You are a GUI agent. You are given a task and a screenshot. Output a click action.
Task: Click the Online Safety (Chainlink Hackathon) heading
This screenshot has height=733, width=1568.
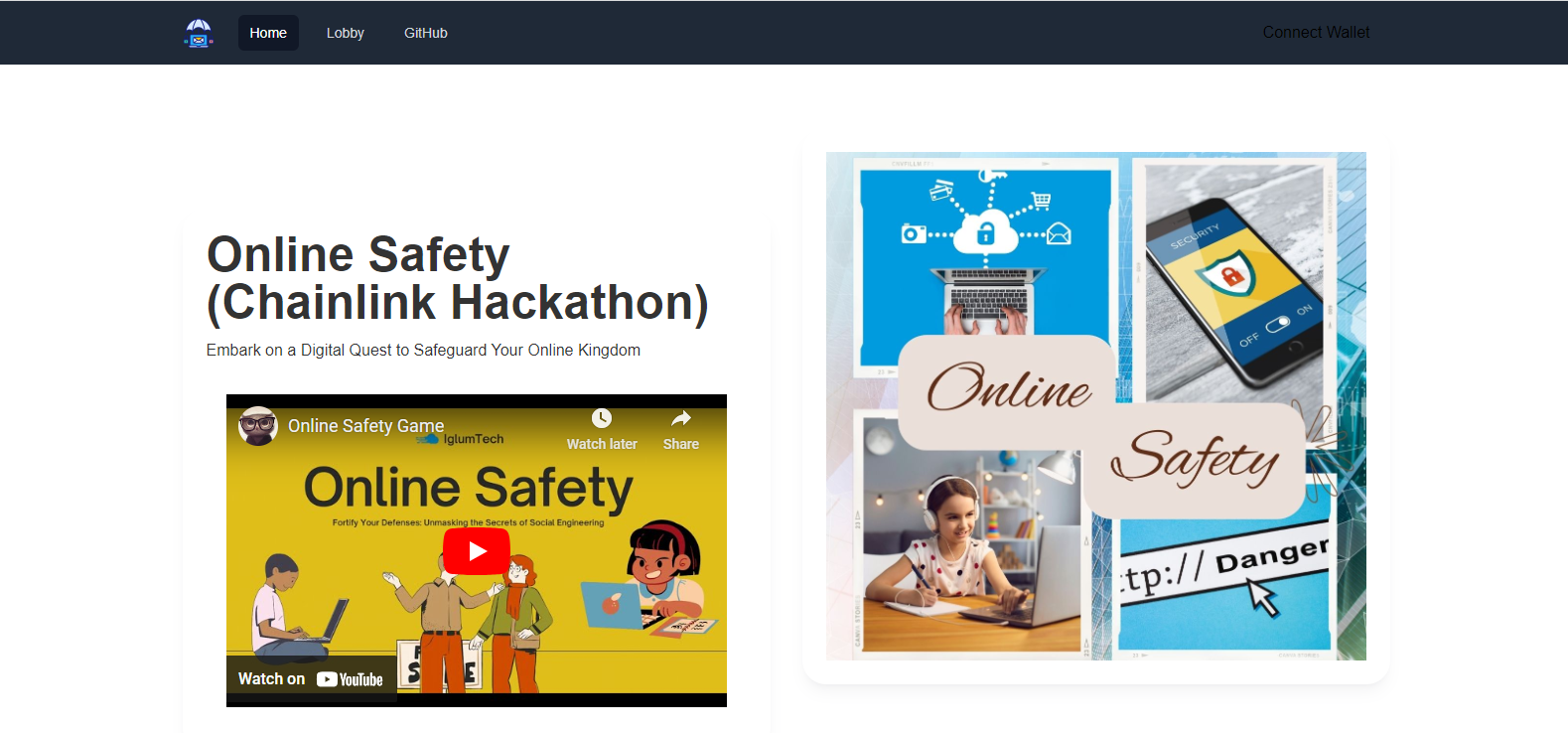pyautogui.click(x=457, y=278)
